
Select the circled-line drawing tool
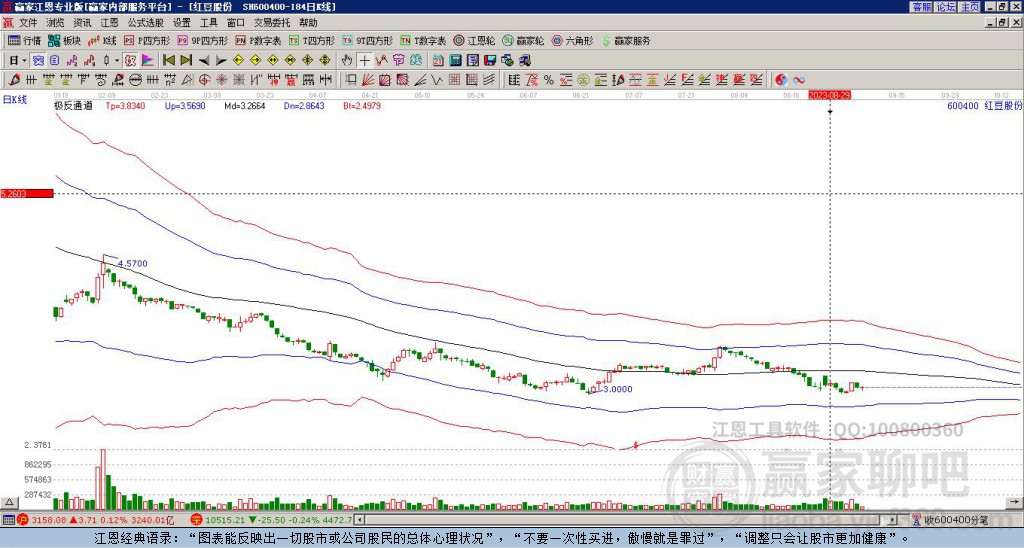135,80
